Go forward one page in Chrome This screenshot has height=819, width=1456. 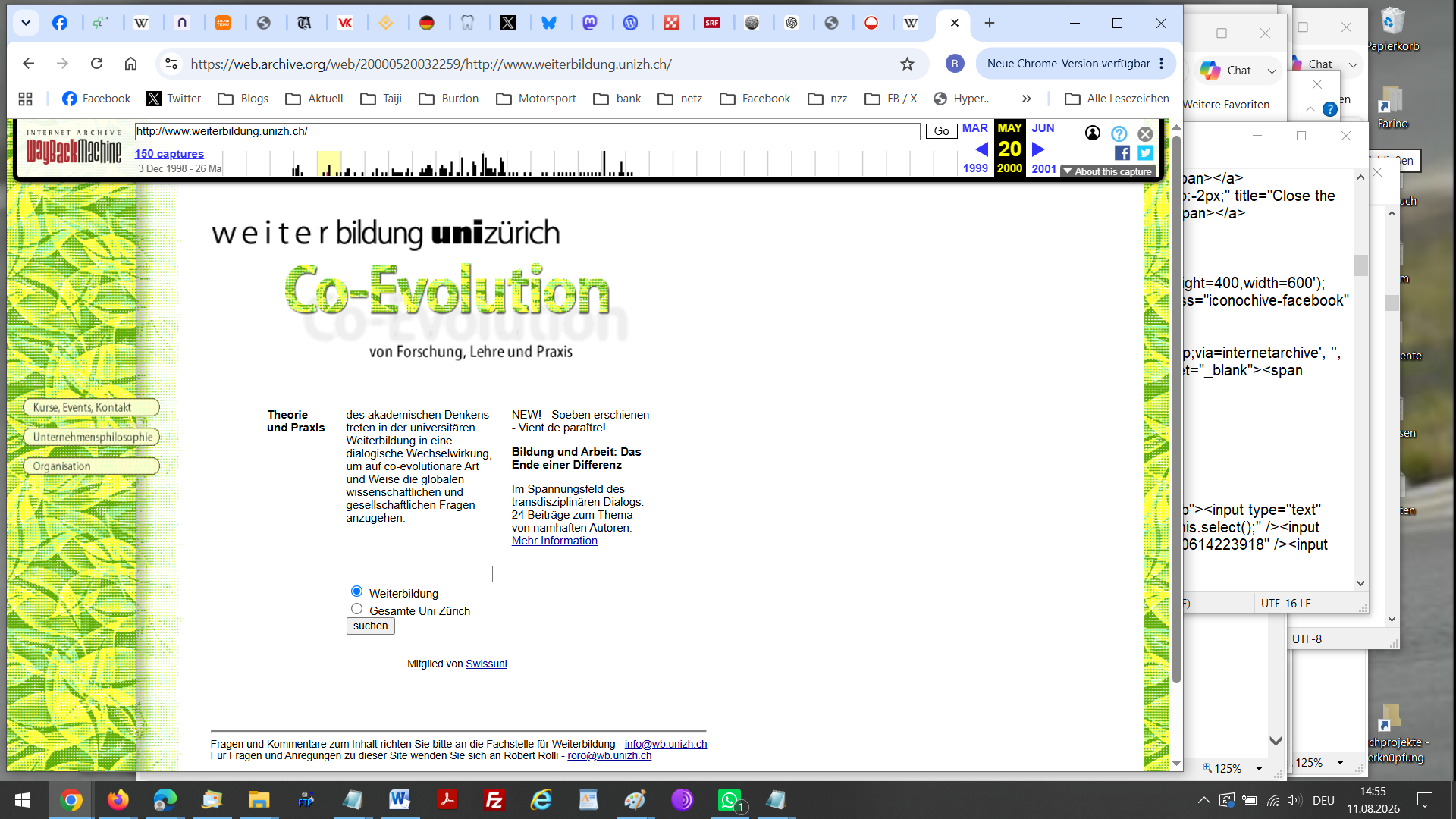[62, 64]
